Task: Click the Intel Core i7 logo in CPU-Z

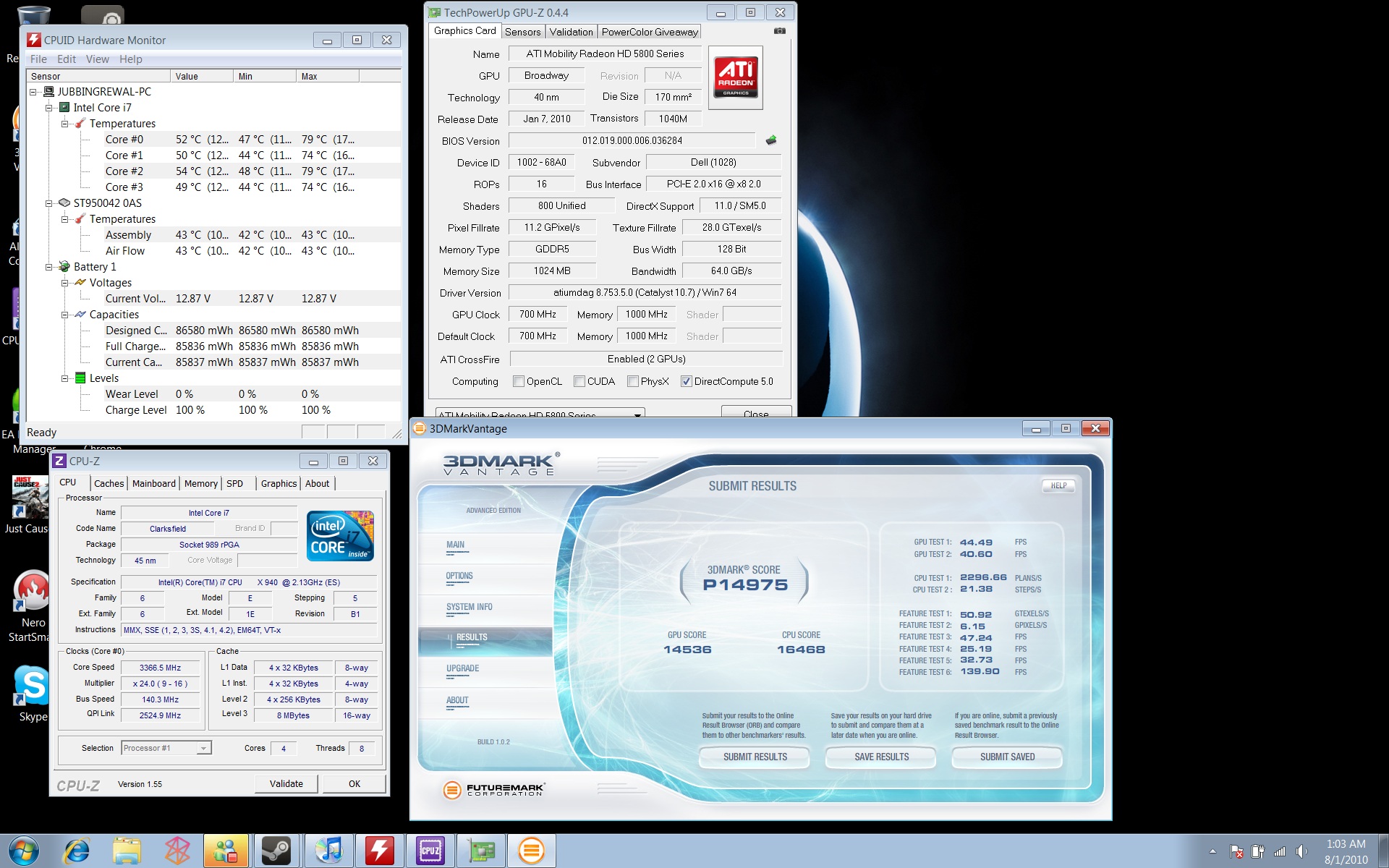Action: 340,536
